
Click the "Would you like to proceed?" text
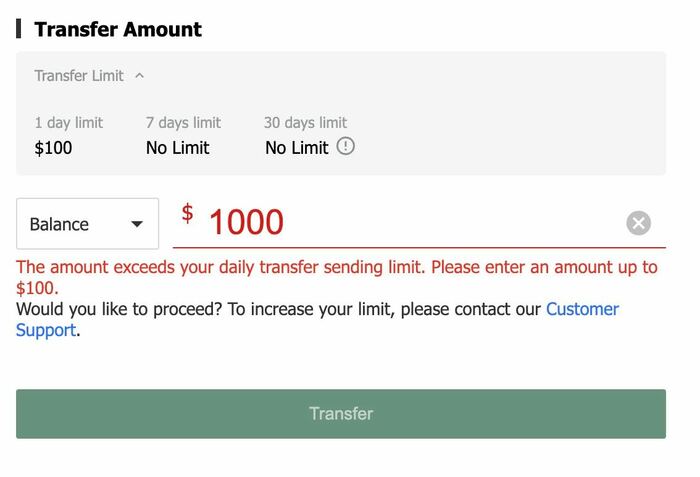pos(120,309)
